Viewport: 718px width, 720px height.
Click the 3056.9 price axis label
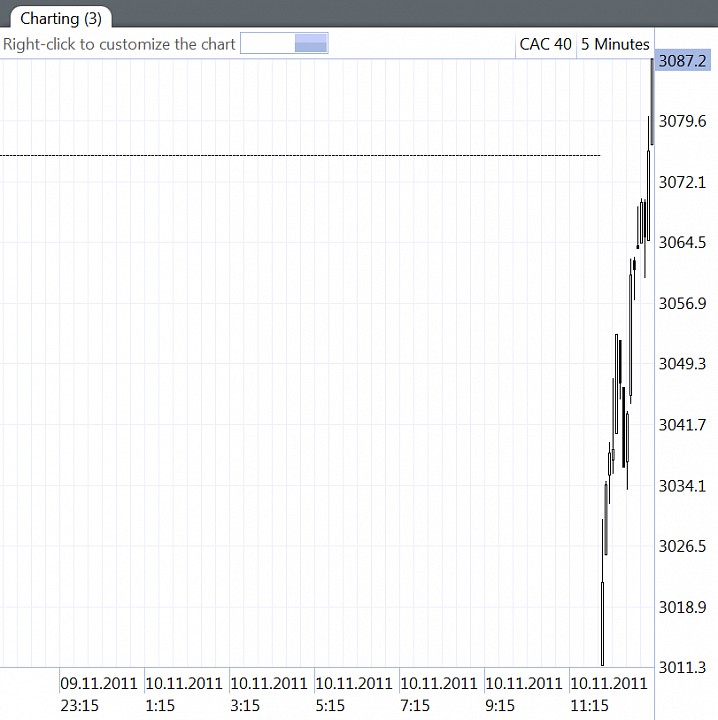point(683,304)
